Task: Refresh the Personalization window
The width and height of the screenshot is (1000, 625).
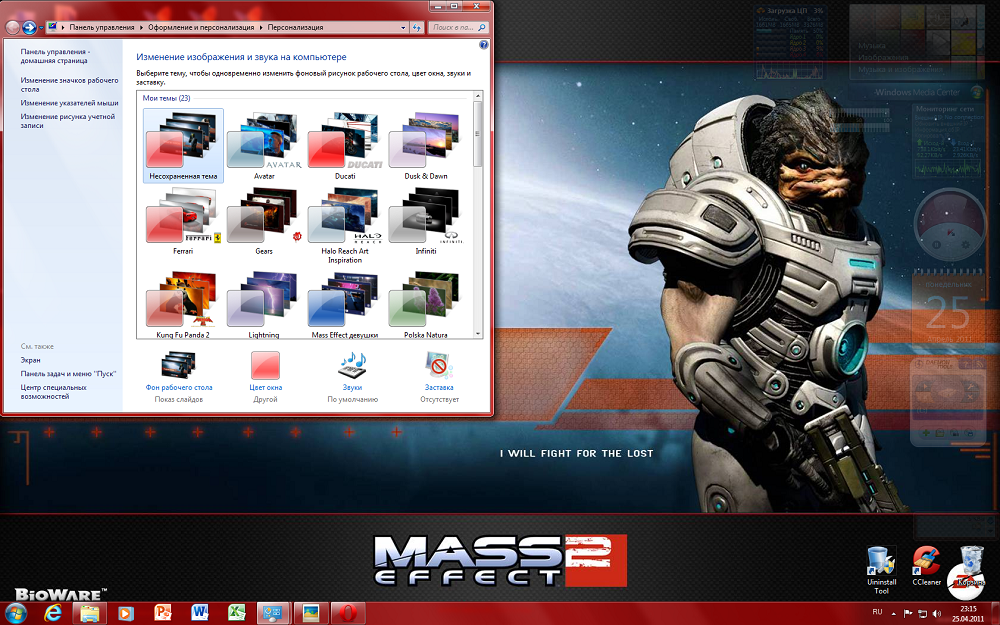Action: 417,27
